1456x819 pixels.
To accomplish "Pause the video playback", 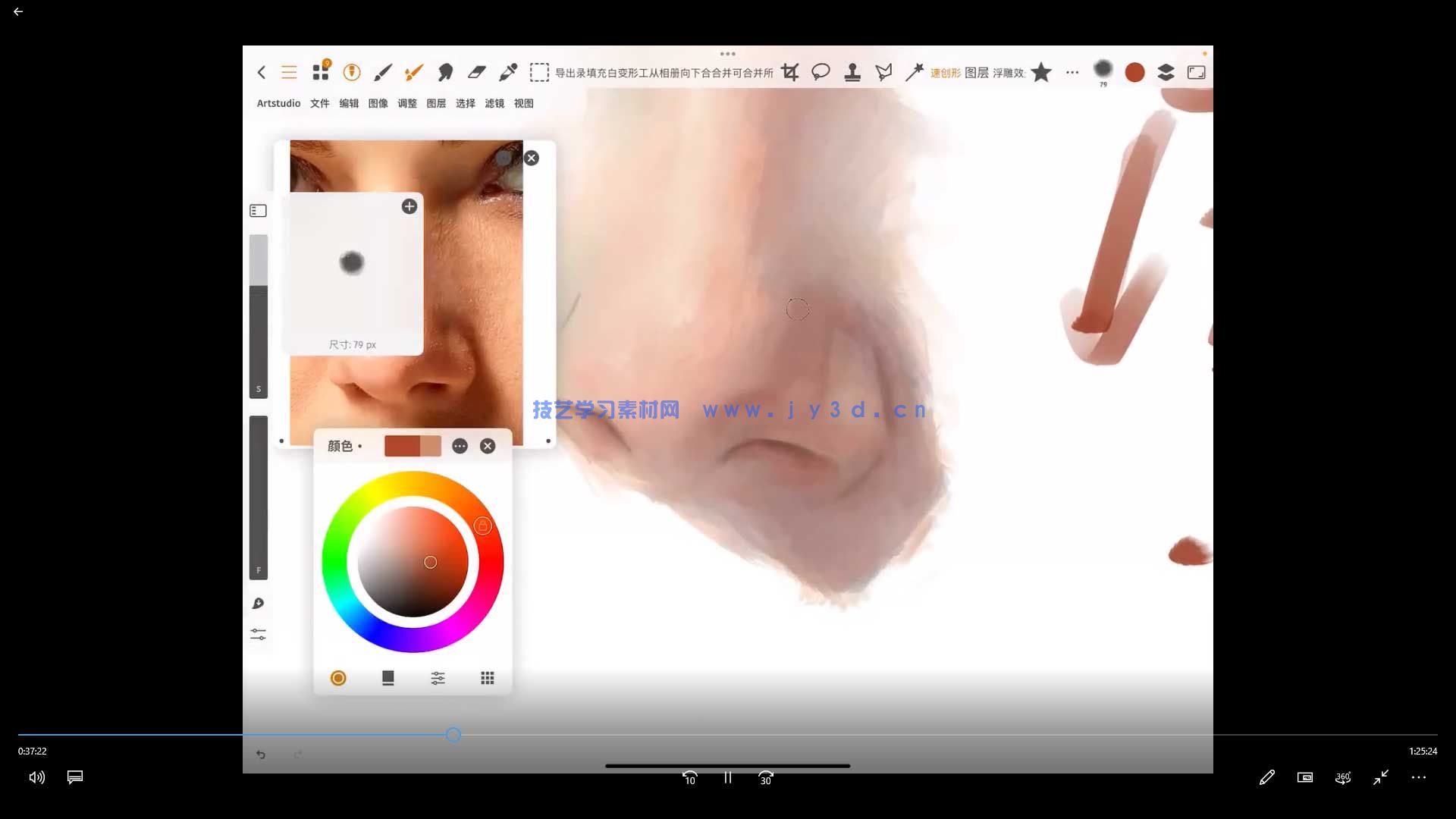I will [x=727, y=777].
